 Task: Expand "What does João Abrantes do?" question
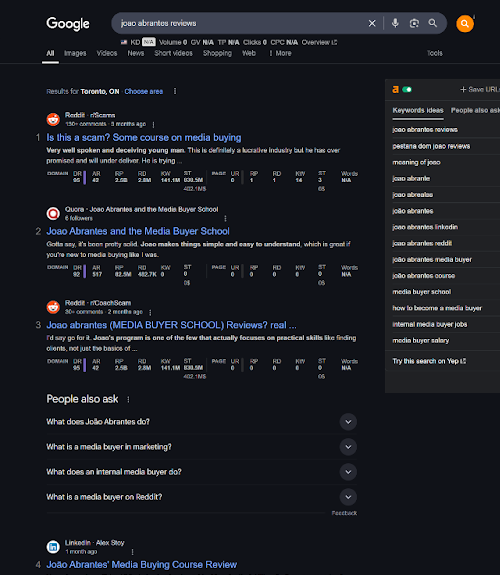pyautogui.click(x=201, y=422)
